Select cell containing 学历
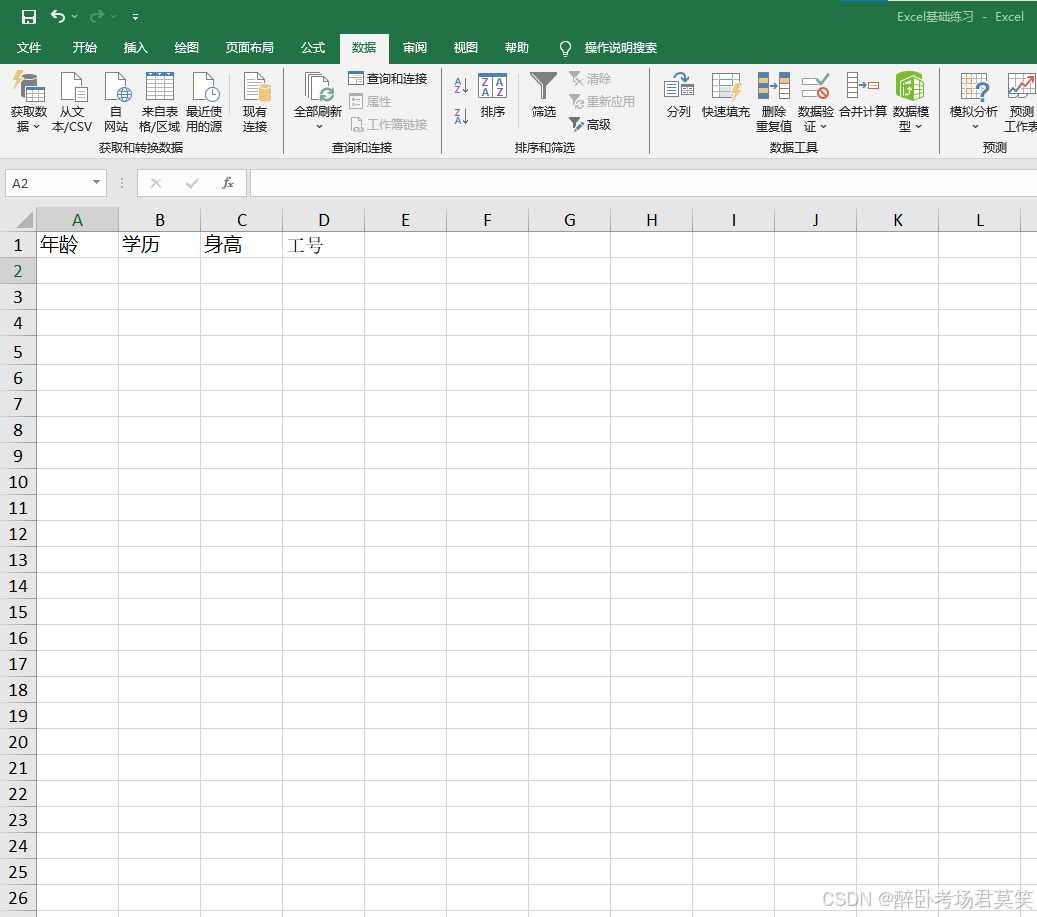This screenshot has height=917, width=1037. pos(159,245)
